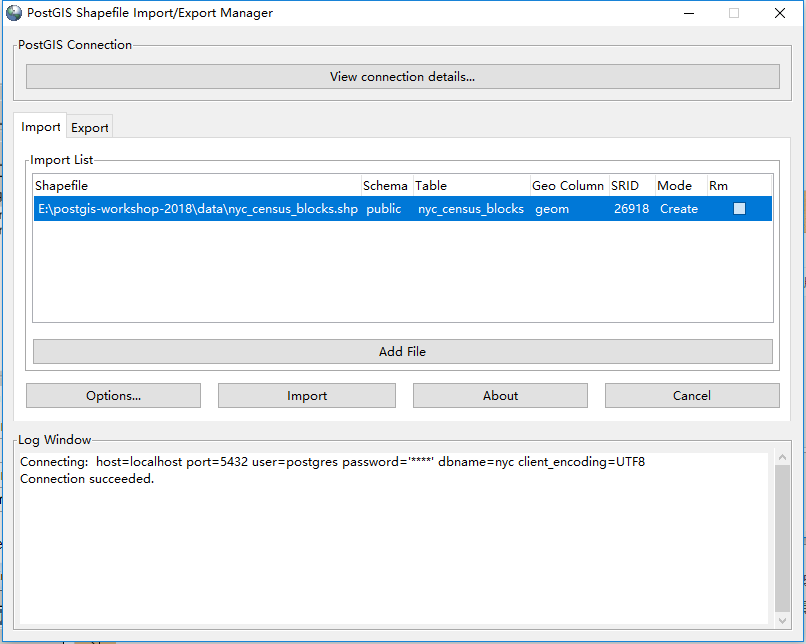Open the Options... dialog

point(114,396)
